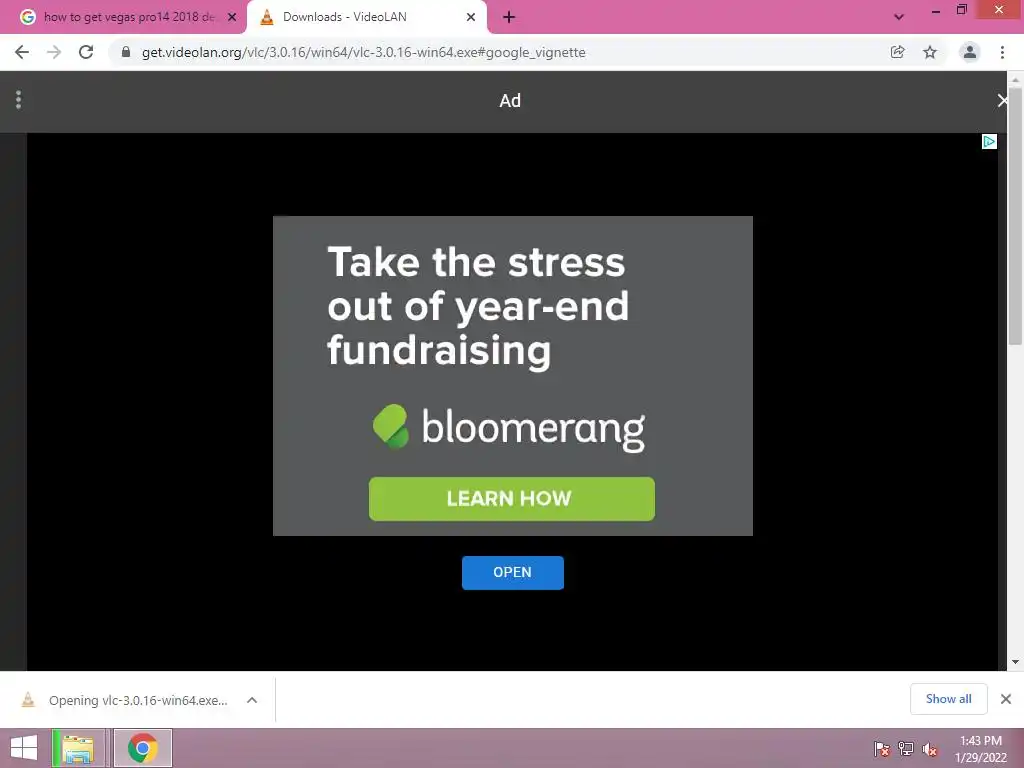The width and height of the screenshot is (1024, 768).
Task: Click the bloomerang logo in the ad
Action: click(509, 428)
